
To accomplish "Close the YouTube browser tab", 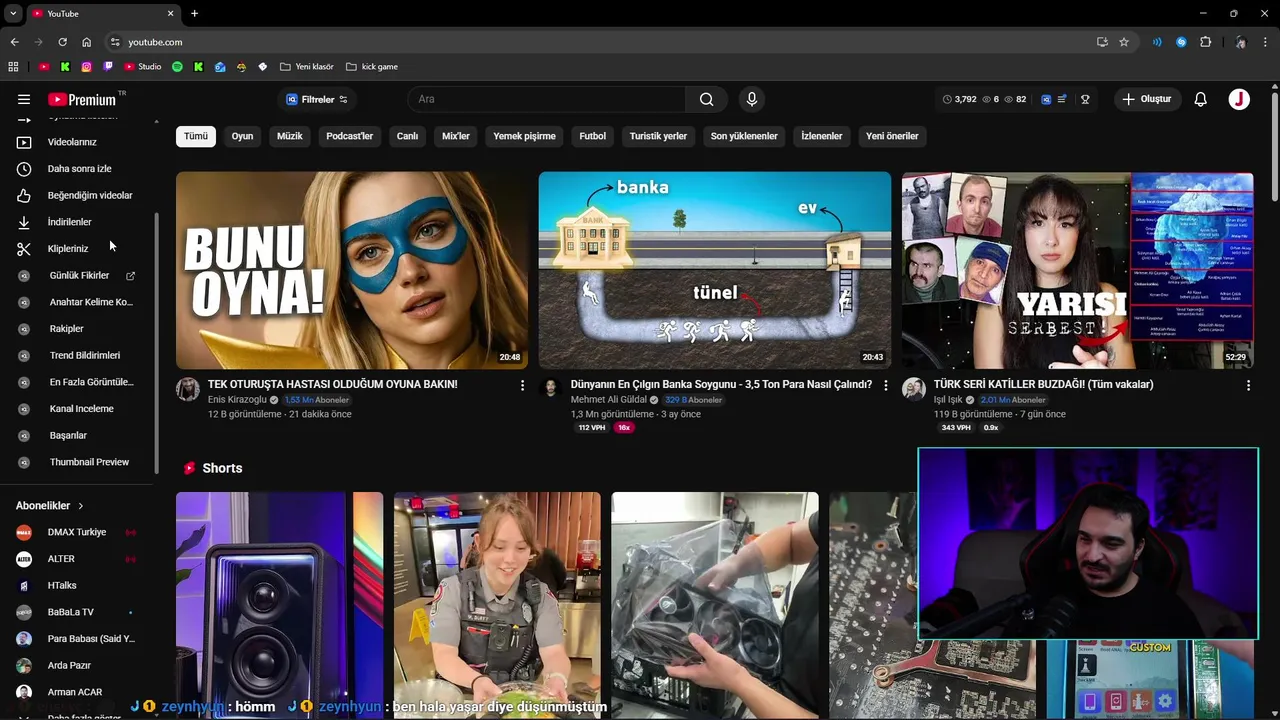I will tap(170, 13).
